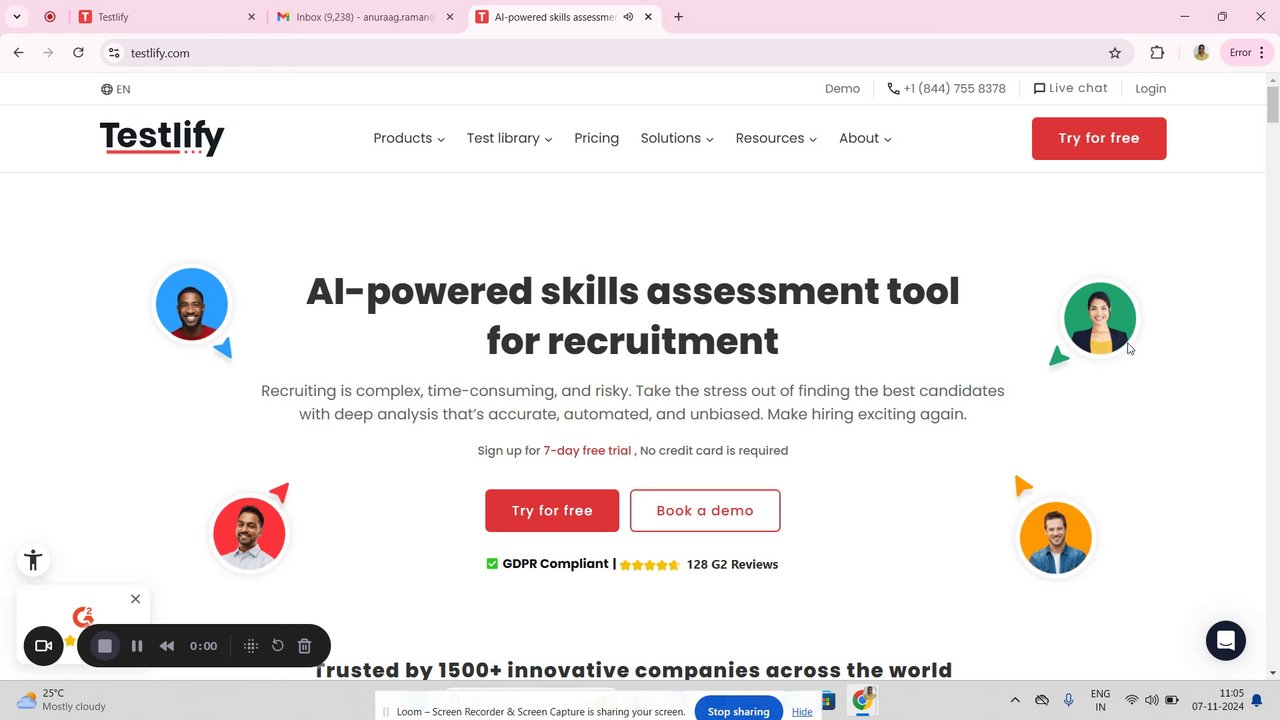The width and height of the screenshot is (1280, 720).
Task: Open the Pricing page
Action: pos(596,138)
